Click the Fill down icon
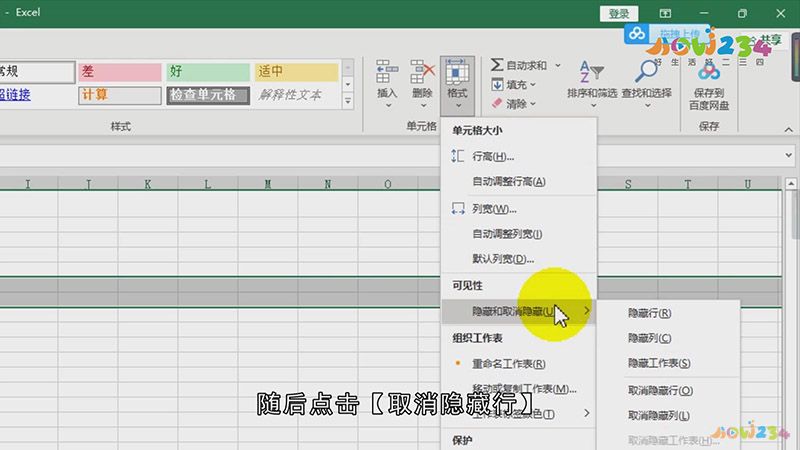800x450 pixels. 497,85
